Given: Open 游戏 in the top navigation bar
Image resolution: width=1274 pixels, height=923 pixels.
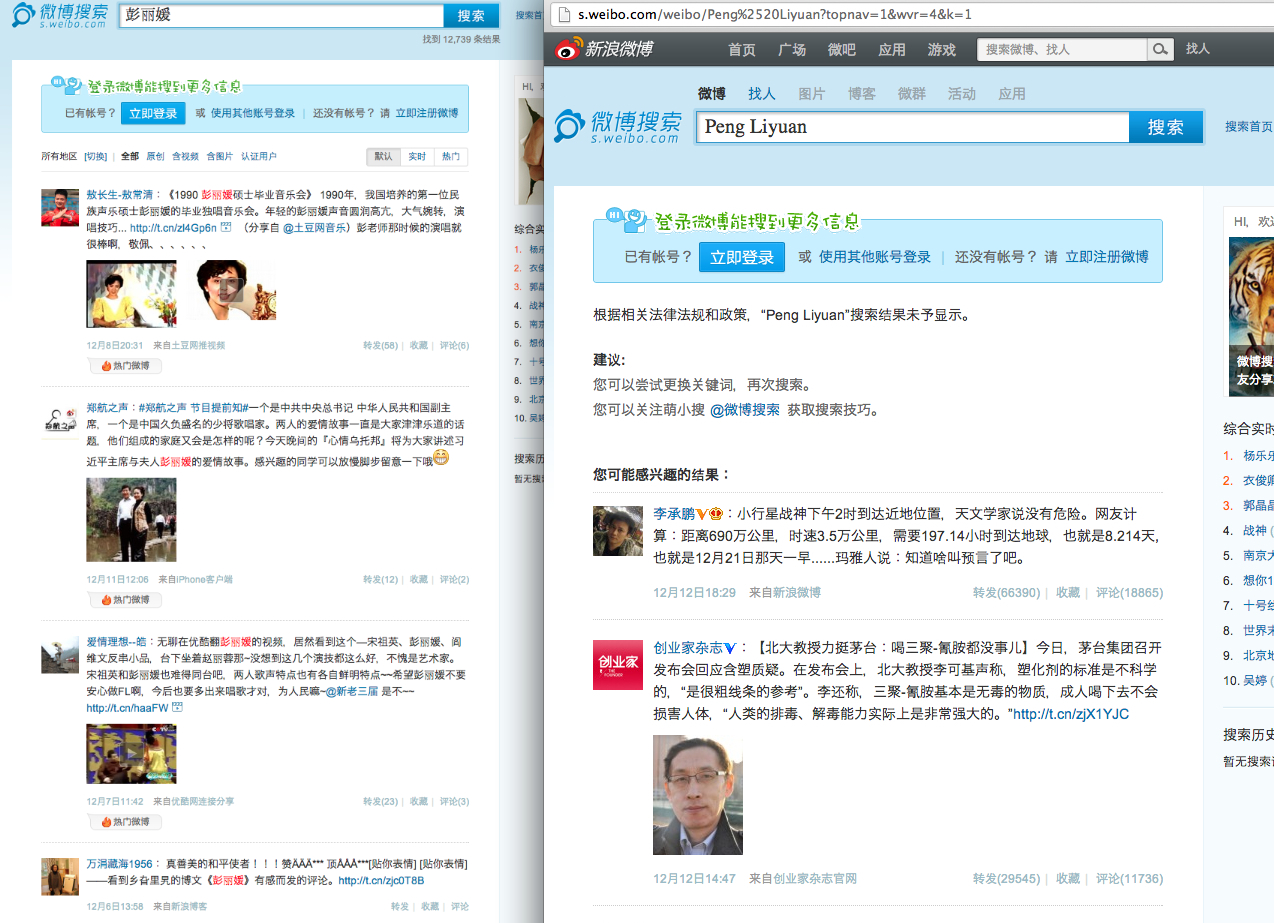Looking at the screenshot, I should coord(942,50).
